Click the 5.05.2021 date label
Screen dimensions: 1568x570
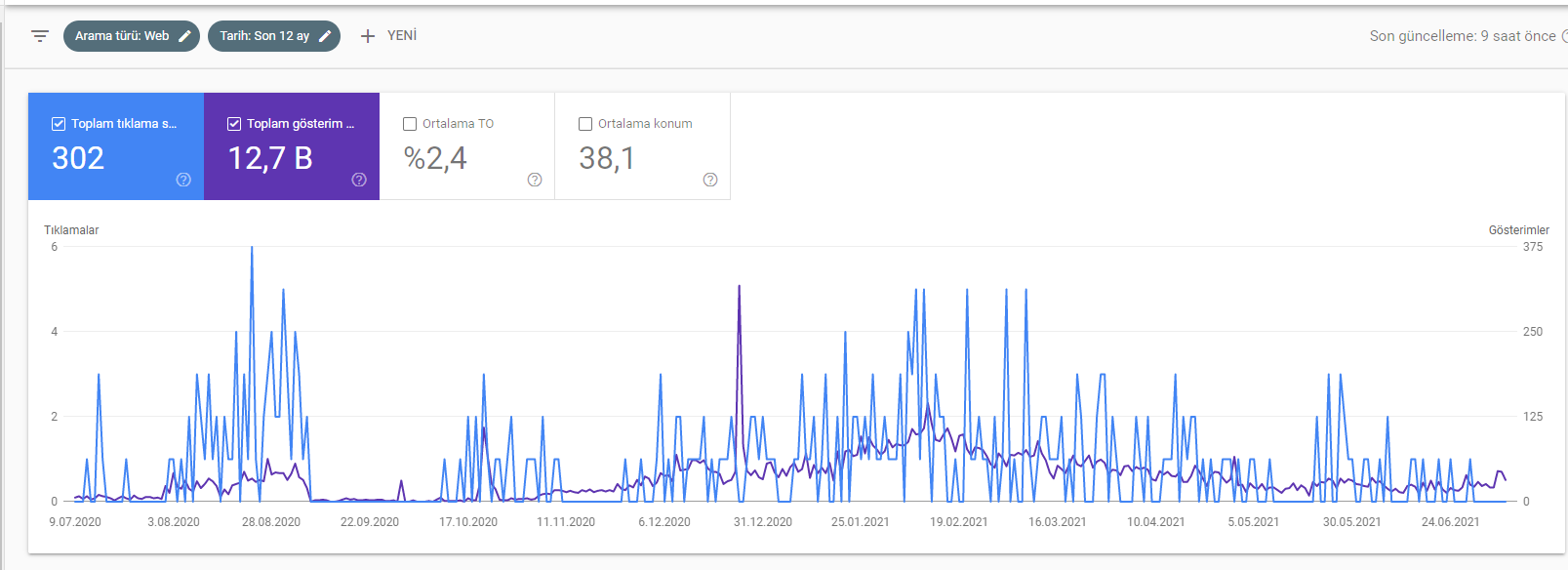(1254, 522)
